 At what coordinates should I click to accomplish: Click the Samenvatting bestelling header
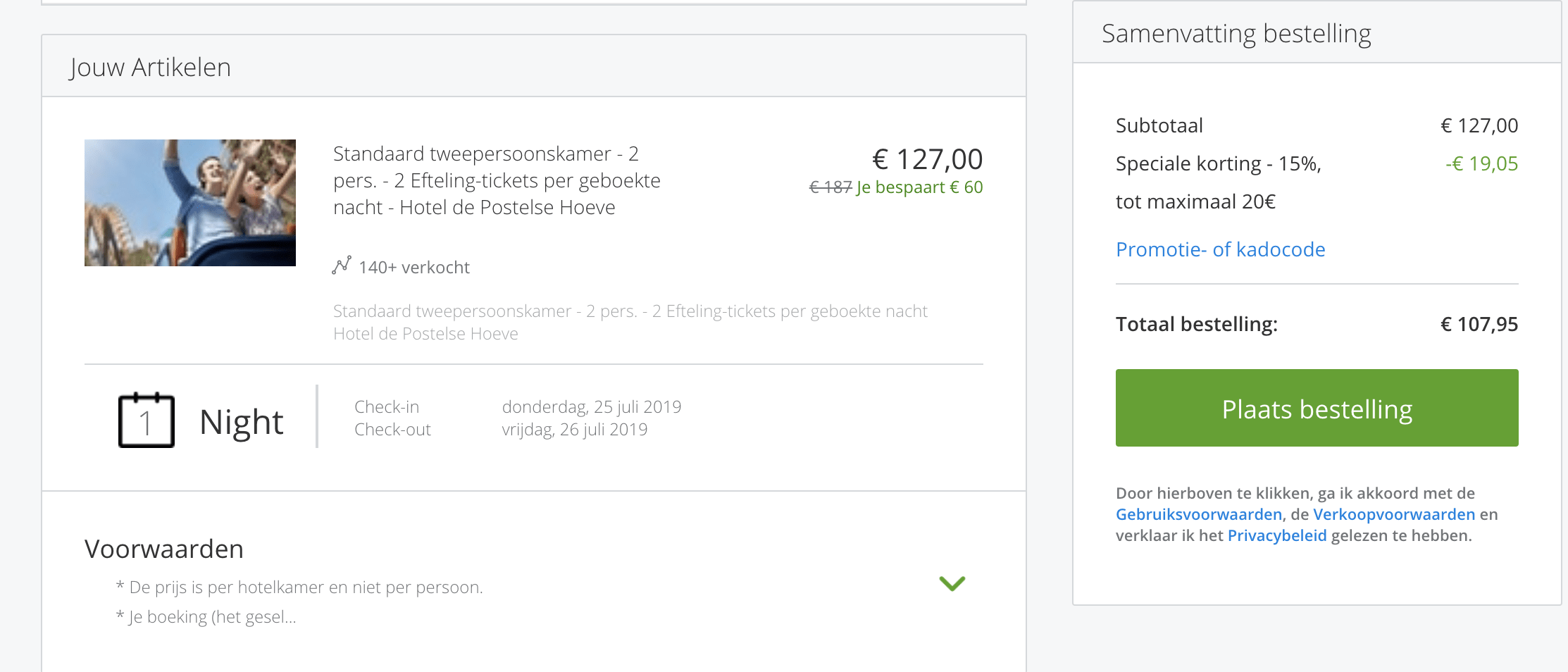pos(1236,34)
